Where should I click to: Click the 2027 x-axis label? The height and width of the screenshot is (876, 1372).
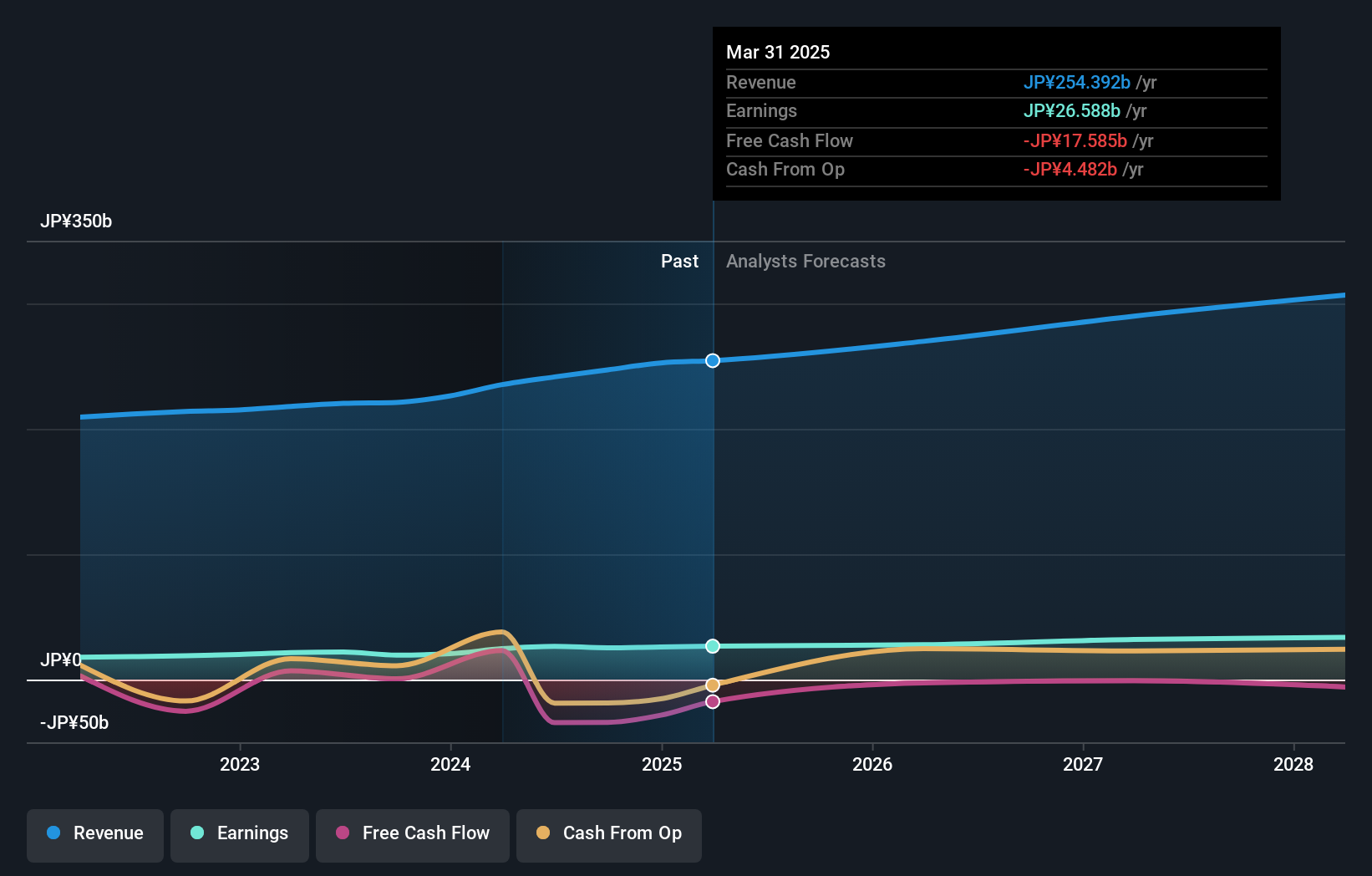pyautogui.click(x=1083, y=764)
